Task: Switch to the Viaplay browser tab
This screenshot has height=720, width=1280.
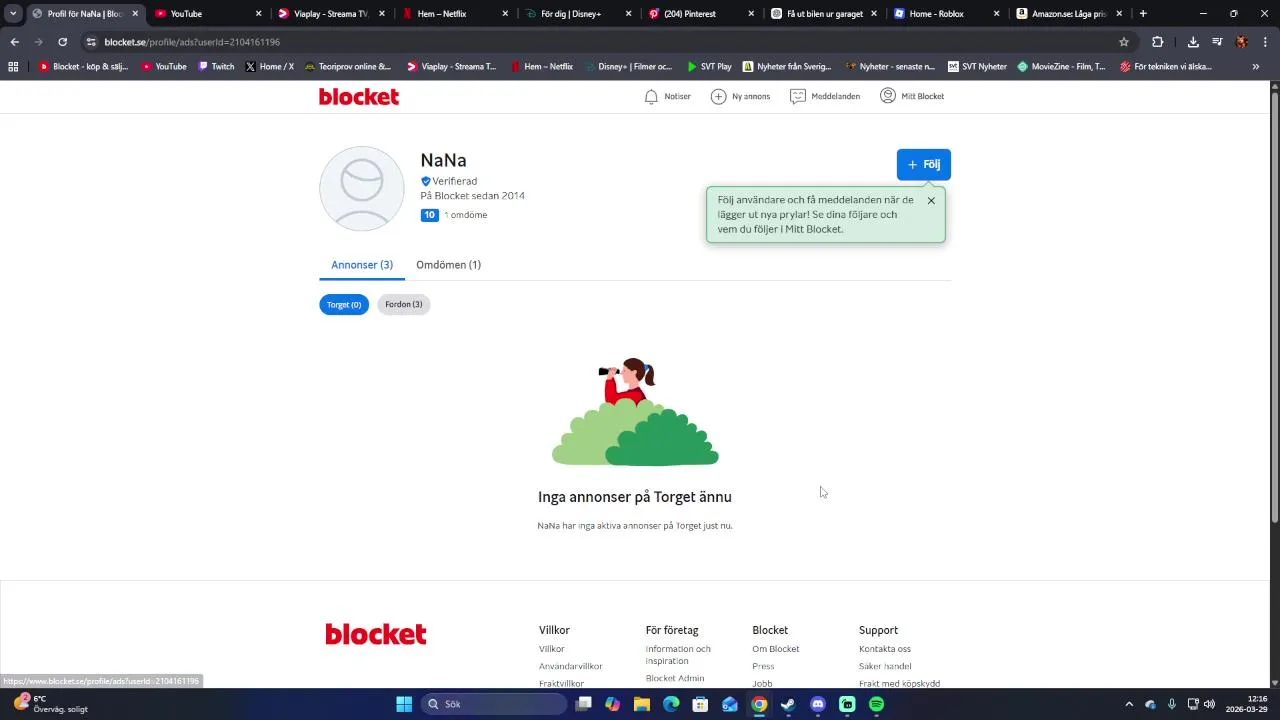Action: tap(331, 14)
